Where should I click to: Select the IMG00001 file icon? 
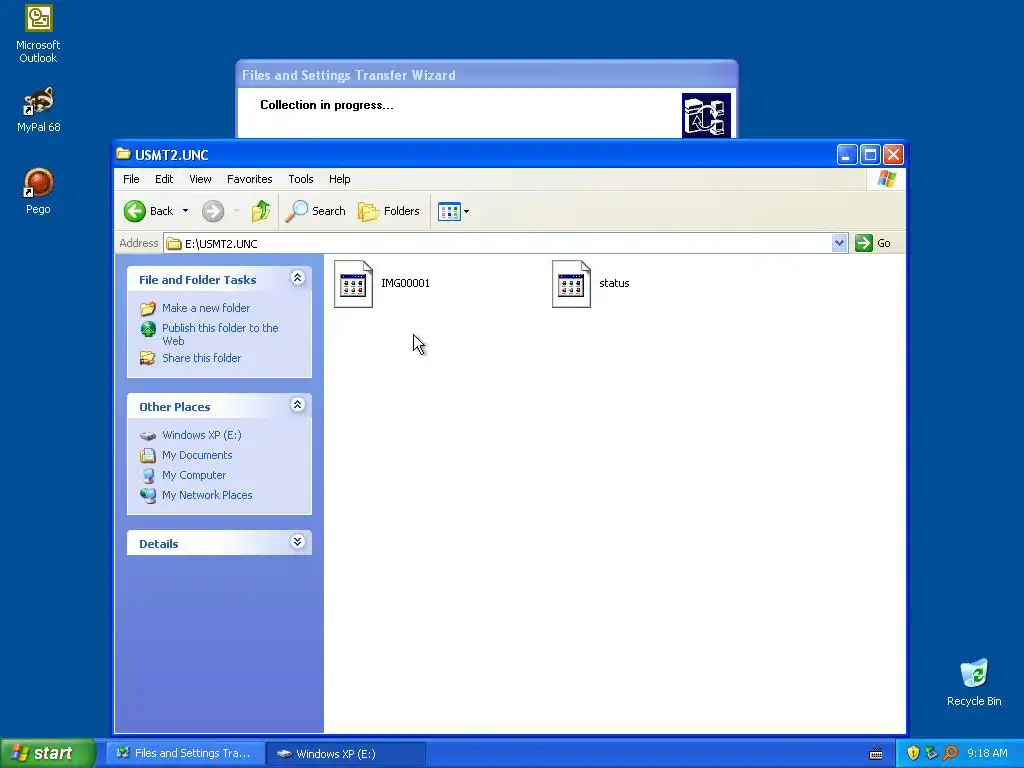(x=353, y=283)
